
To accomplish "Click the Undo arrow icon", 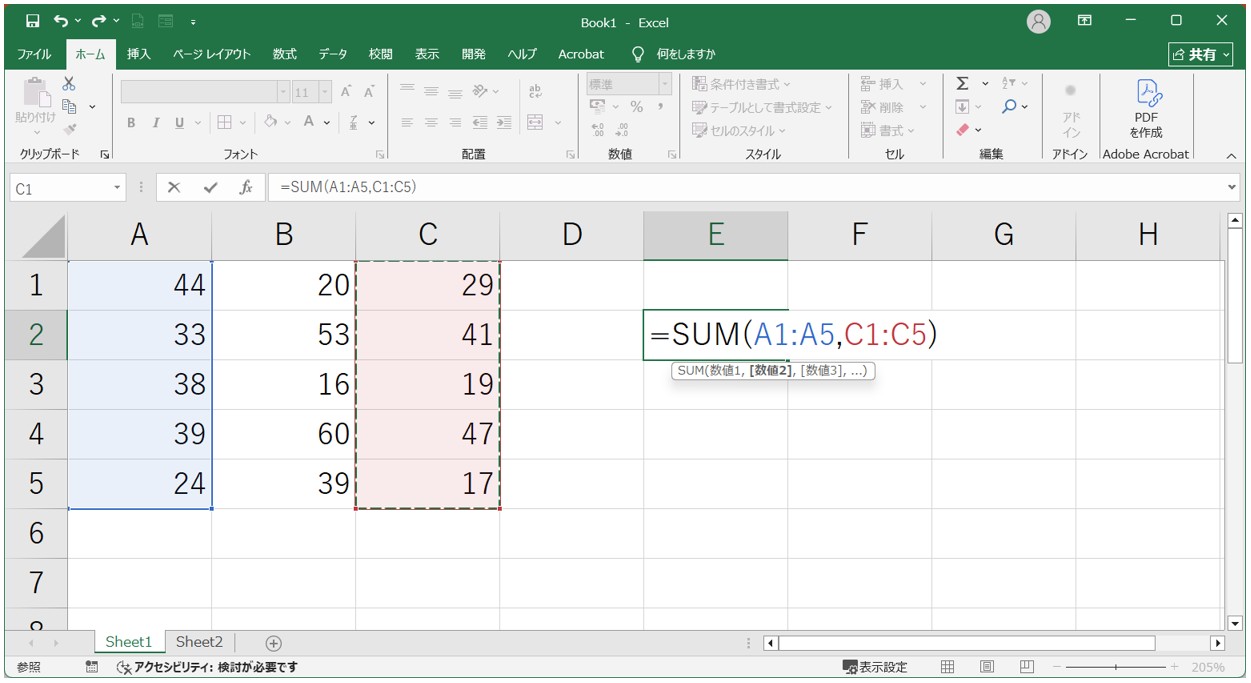I will pos(62,21).
